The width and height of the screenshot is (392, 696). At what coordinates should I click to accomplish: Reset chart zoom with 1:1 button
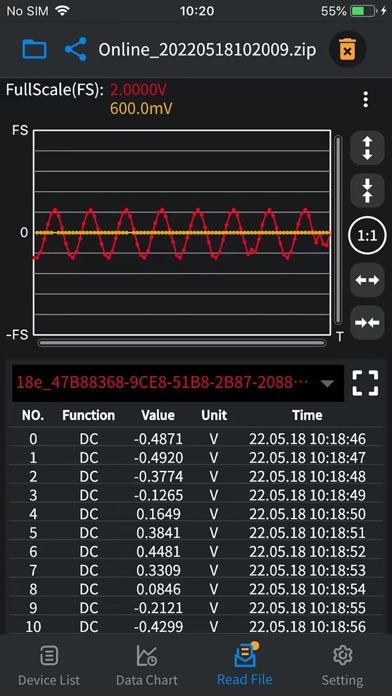click(x=367, y=236)
